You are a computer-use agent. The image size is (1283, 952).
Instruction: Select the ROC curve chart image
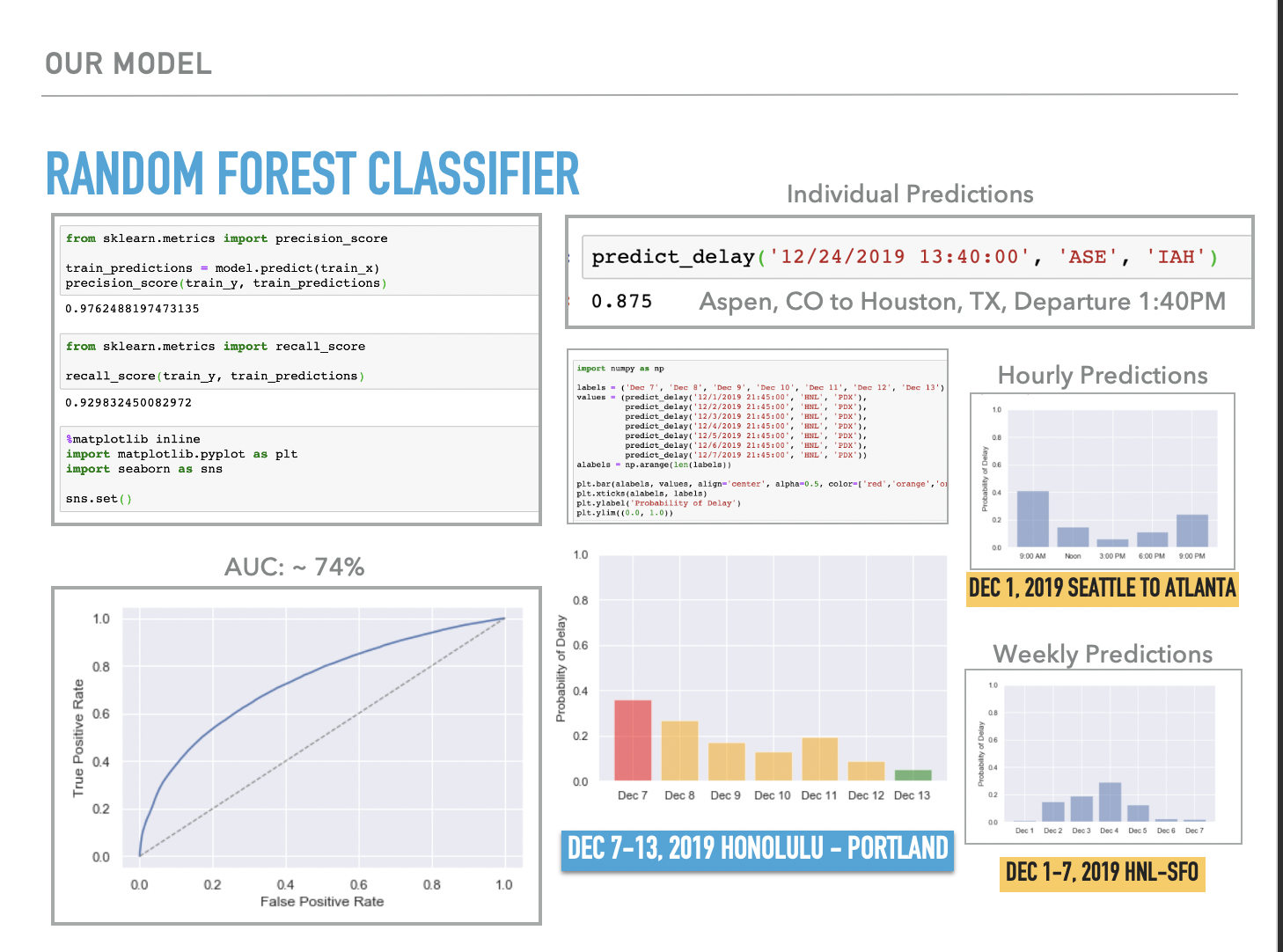coord(297,755)
